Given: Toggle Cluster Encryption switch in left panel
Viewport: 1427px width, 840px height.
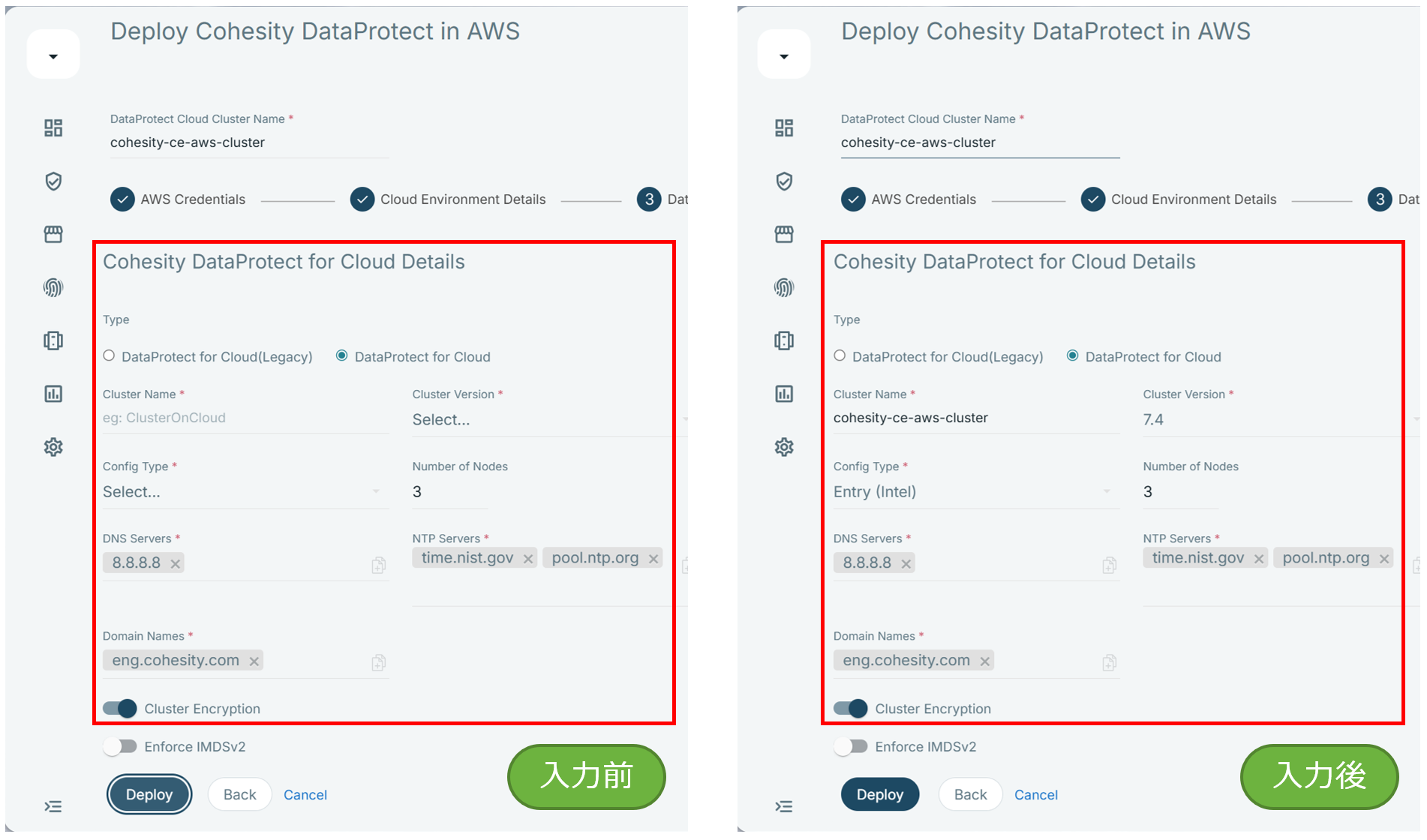Looking at the screenshot, I should tap(119, 708).
